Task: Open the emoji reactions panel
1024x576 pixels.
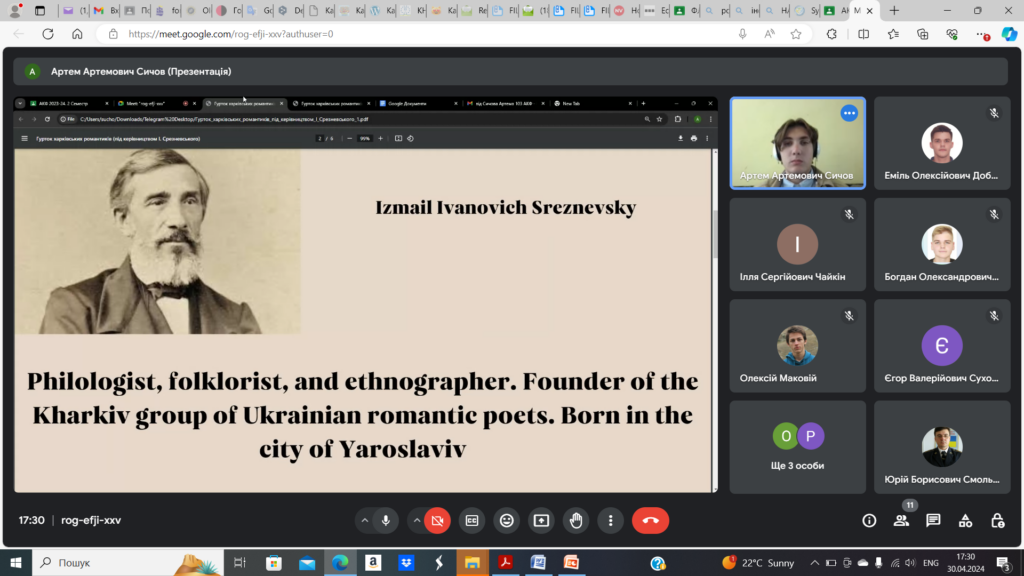Action: click(506, 520)
